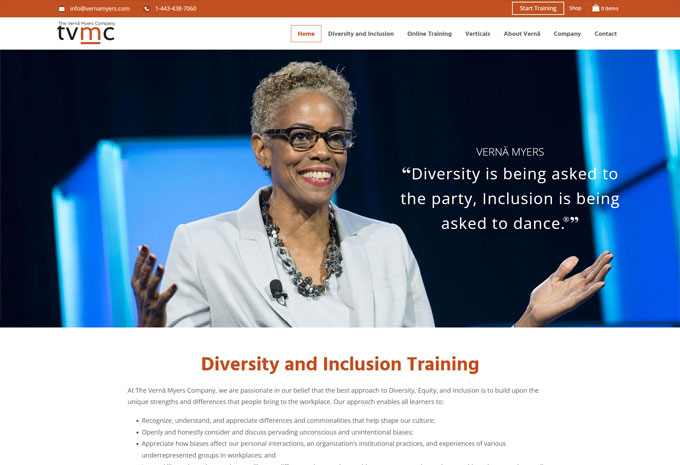This screenshot has height=465, width=680.
Task: Open the Company menu item
Action: point(567,34)
